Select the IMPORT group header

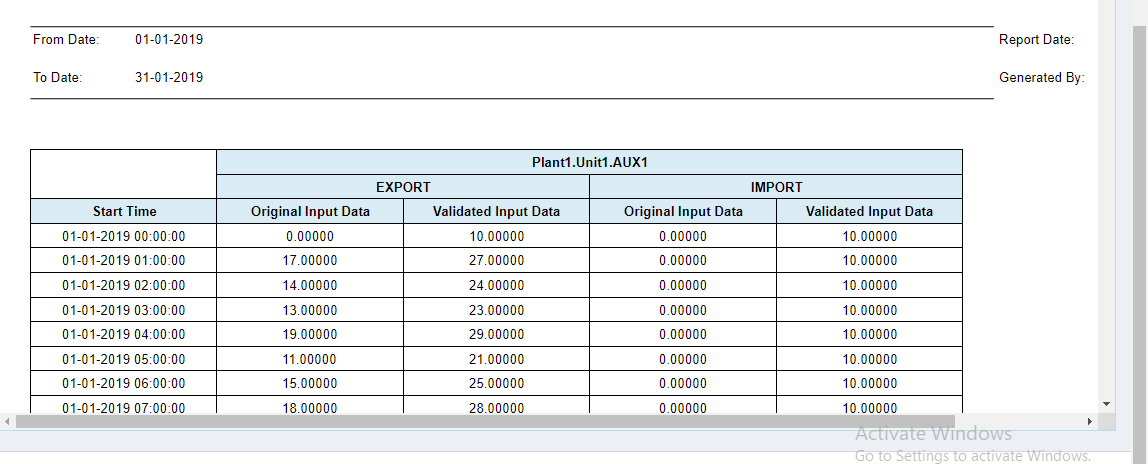776,187
